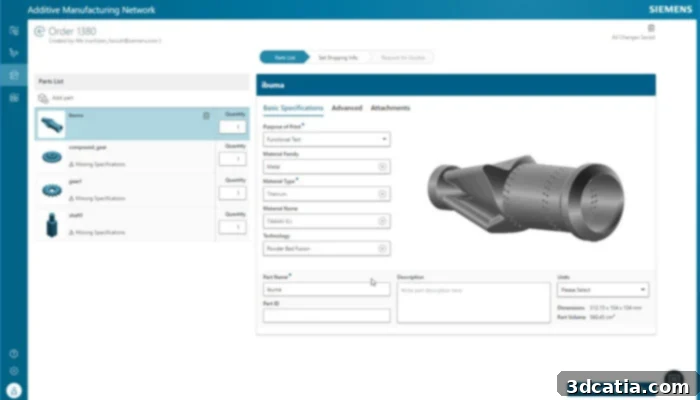Click the Order 1380 title
Screen dimensions: 700x400
[72, 31]
